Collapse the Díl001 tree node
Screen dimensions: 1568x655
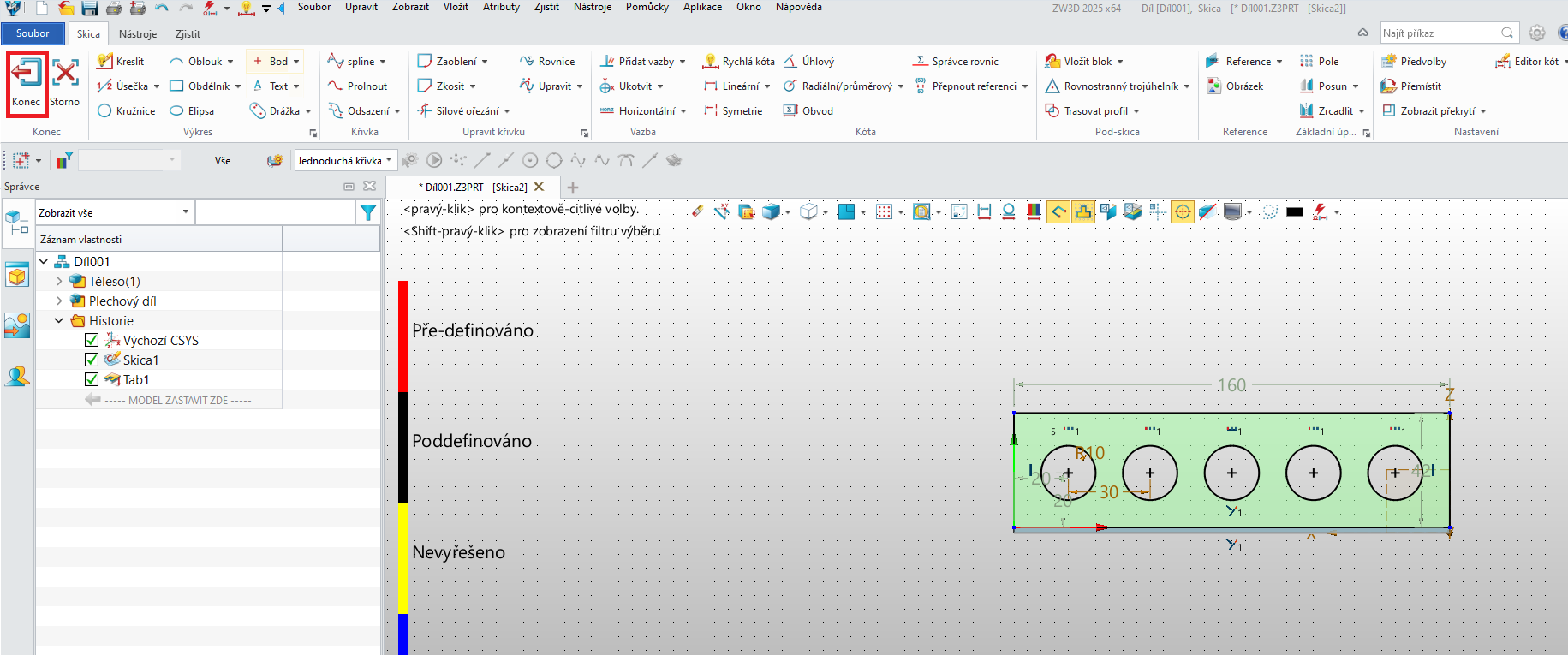tap(44, 261)
